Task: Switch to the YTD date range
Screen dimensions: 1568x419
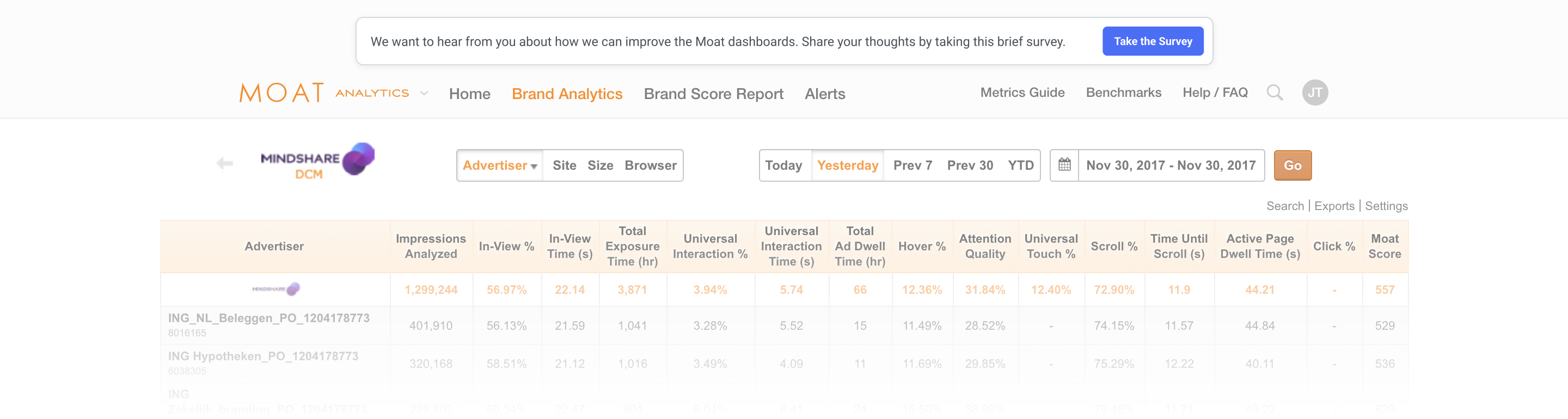Action: coord(1020,165)
